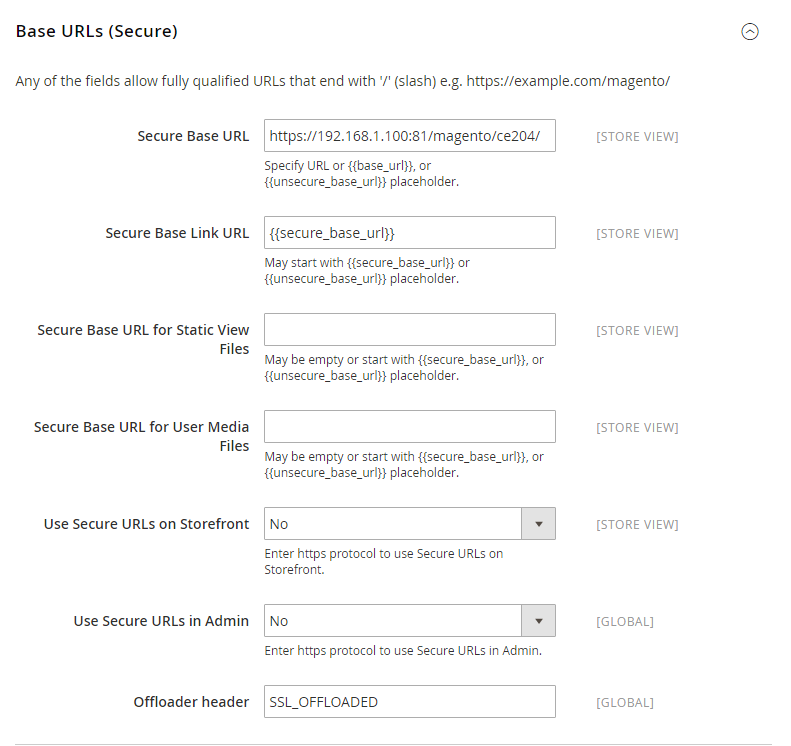Screen dimensions: 791x746
Task: Click the Secure Base URL label
Action: [193, 136]
